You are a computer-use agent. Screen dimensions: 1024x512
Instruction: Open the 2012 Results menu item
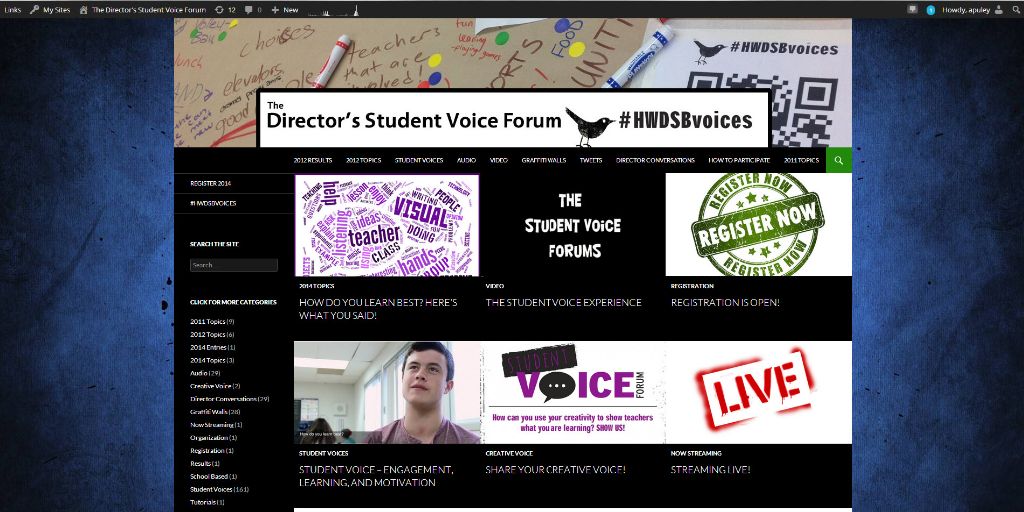(313, 160)
